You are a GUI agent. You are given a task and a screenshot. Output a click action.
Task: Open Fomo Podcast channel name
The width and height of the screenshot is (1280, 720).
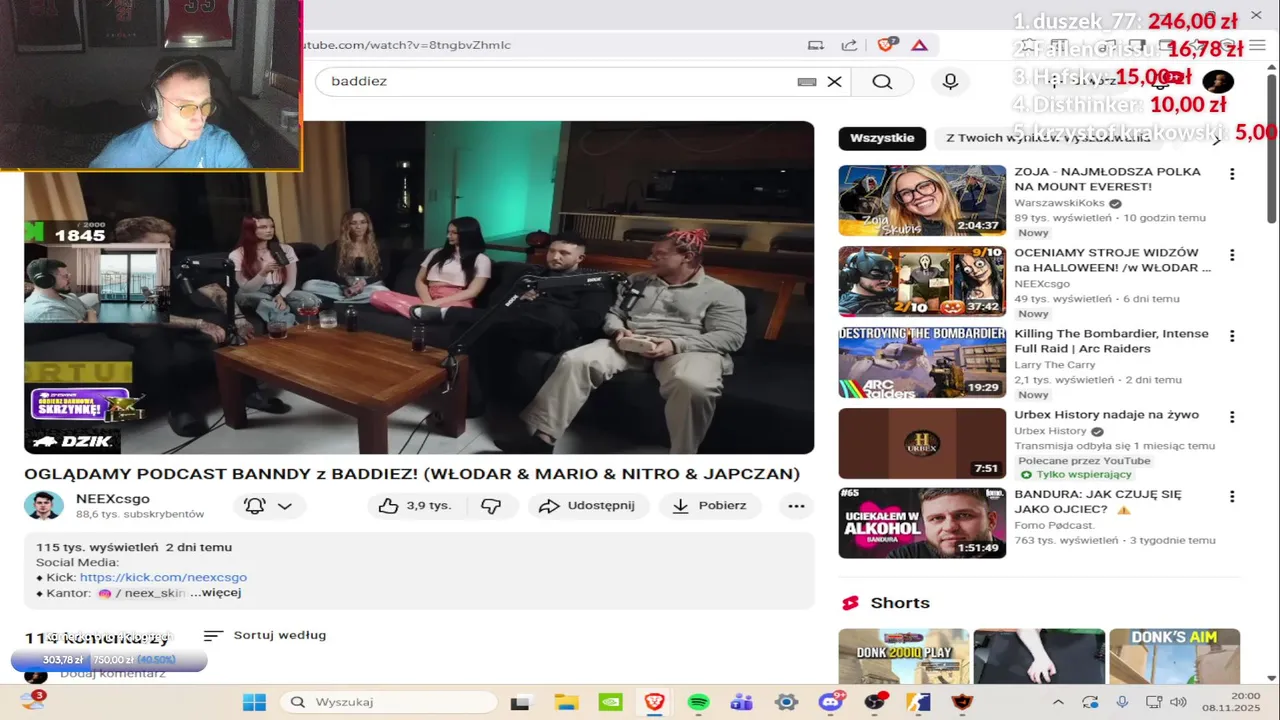pyautogui.click(x=1056, y=525)
